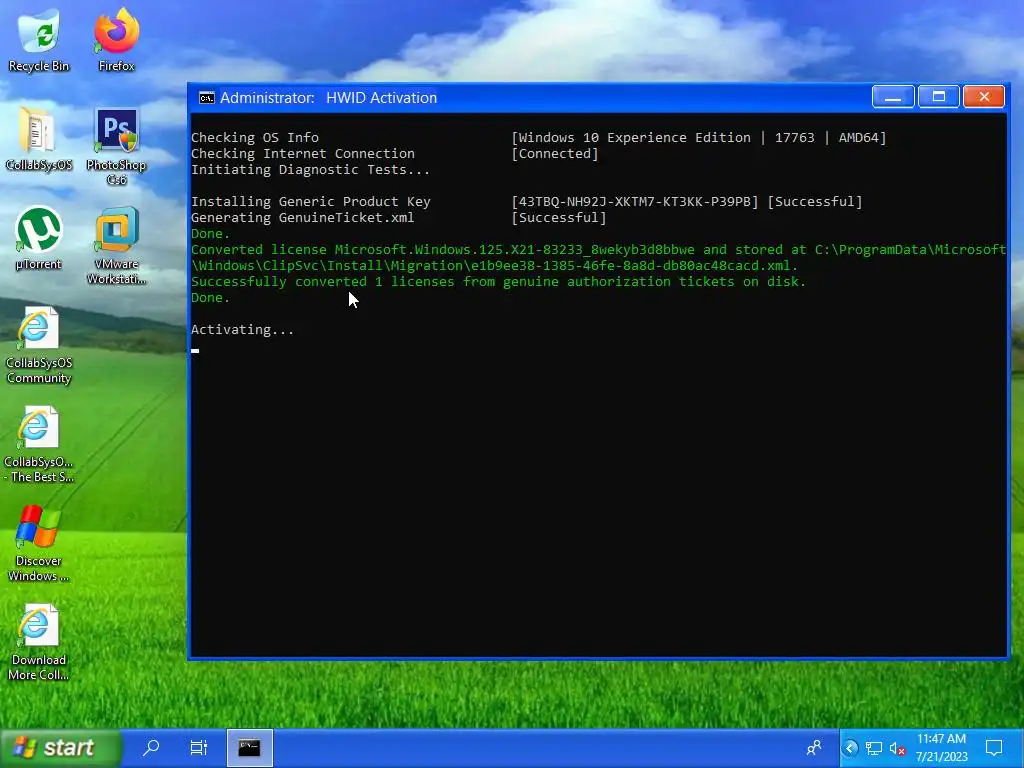Viewport: 1024px width, 768px height.
Task: Click the "Installing Generic Product Key" label
Action: [310, 202]
